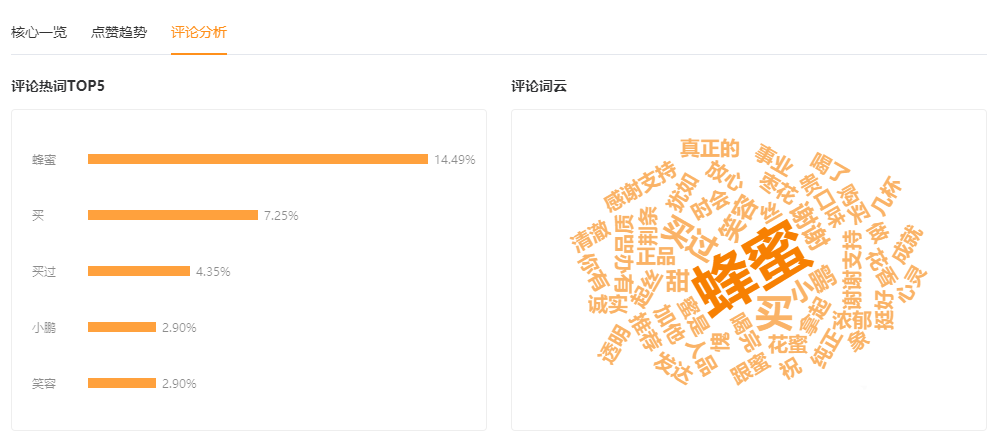Screen dimensions: 998x442
Task: Open the 点赞趋势 tab
Action: [119, 32]
